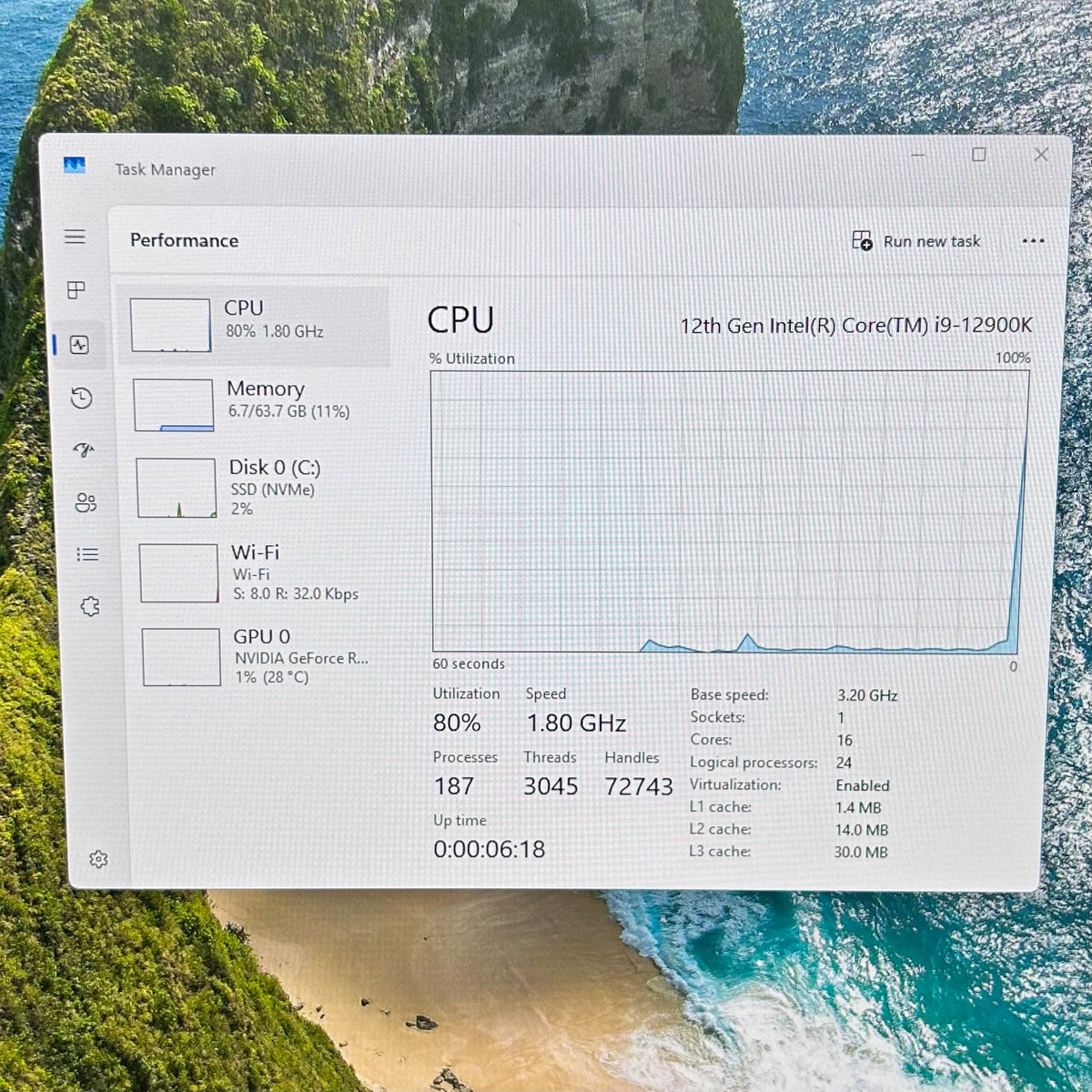1092x1092 pixels.
Task: Open Task Manager settings gear
Action: point(98,859)
